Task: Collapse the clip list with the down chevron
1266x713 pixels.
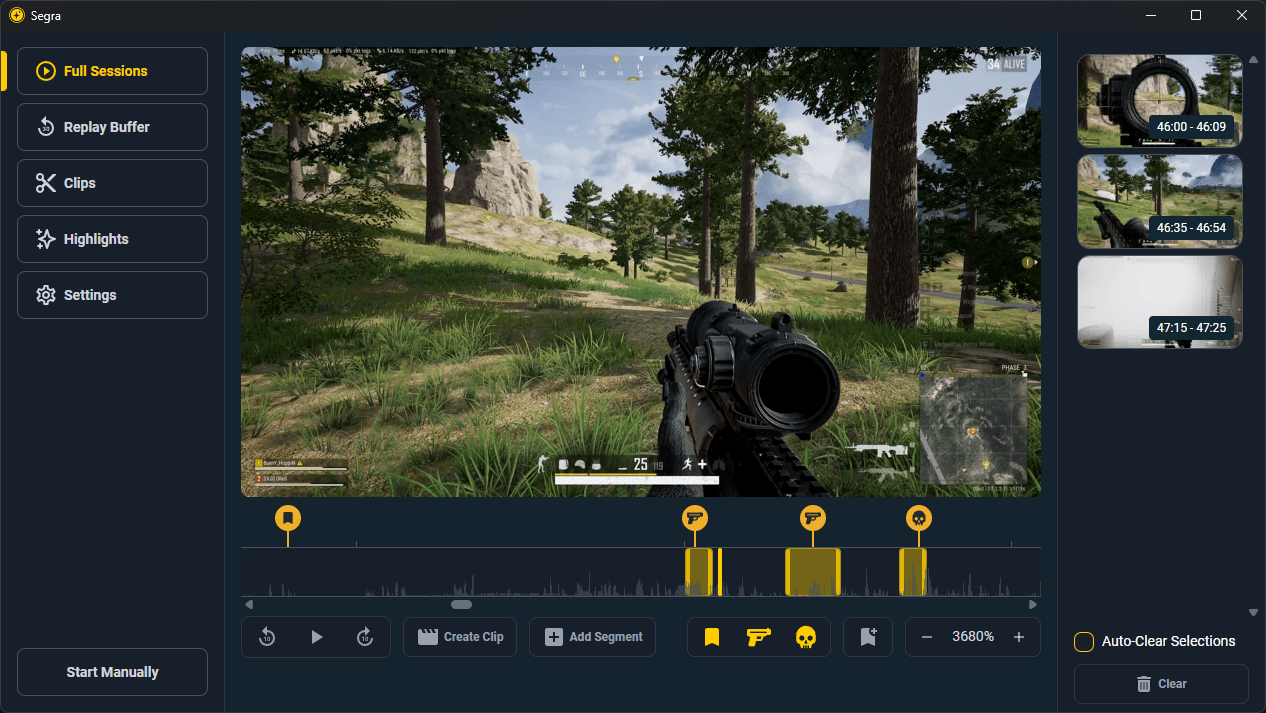Action: coord(1252,611)
